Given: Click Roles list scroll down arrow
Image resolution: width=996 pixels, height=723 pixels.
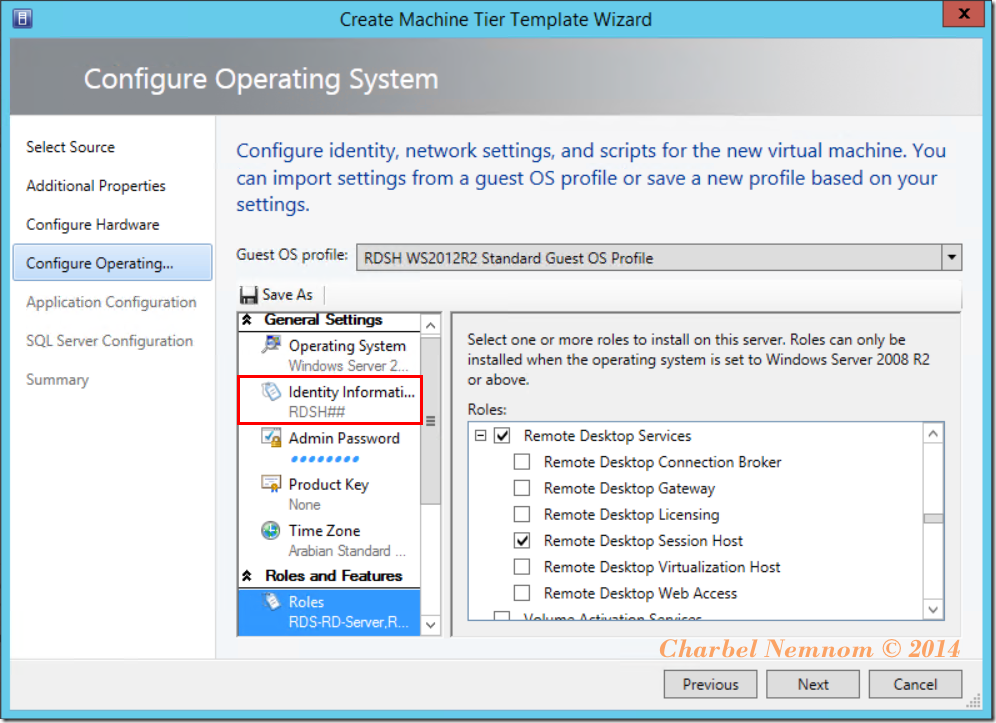Looking at the screenshot, I should click(932, 609).
